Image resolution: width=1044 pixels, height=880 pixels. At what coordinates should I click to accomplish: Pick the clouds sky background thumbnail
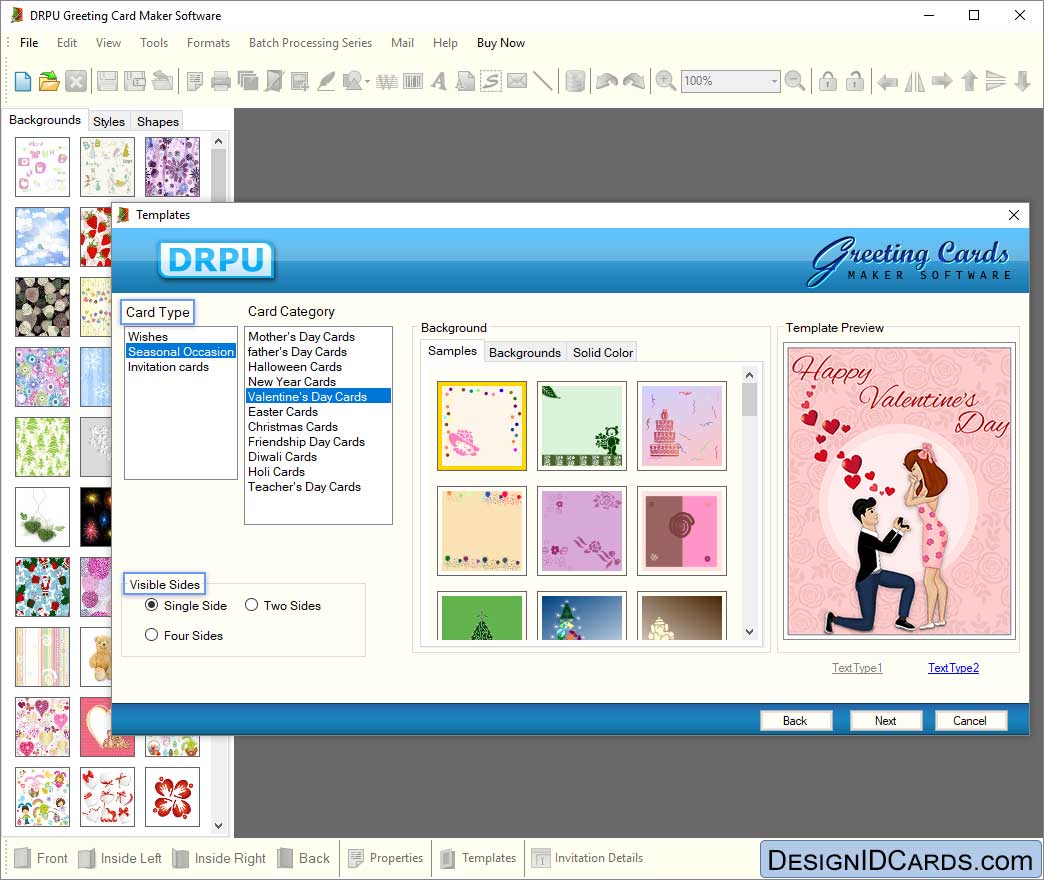point(43,236)
